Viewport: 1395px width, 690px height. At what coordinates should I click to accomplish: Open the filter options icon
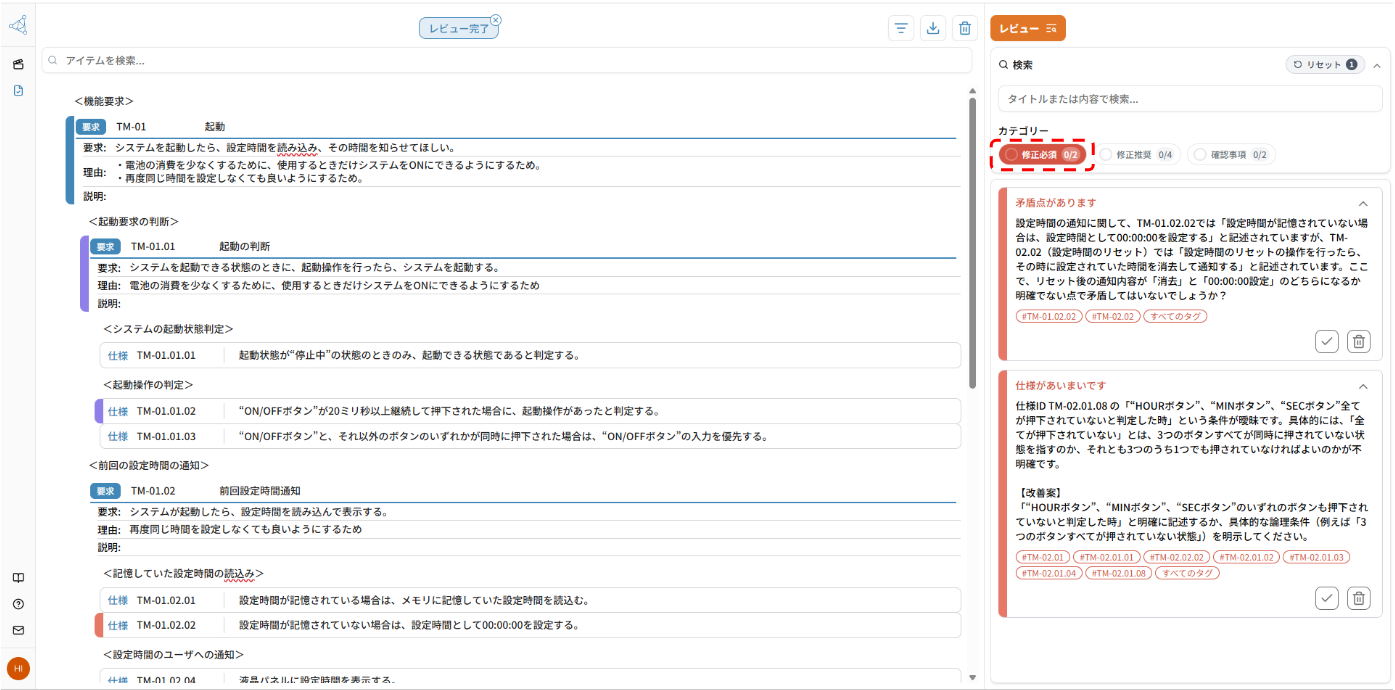pyautogui.click(x=900, y=28)
